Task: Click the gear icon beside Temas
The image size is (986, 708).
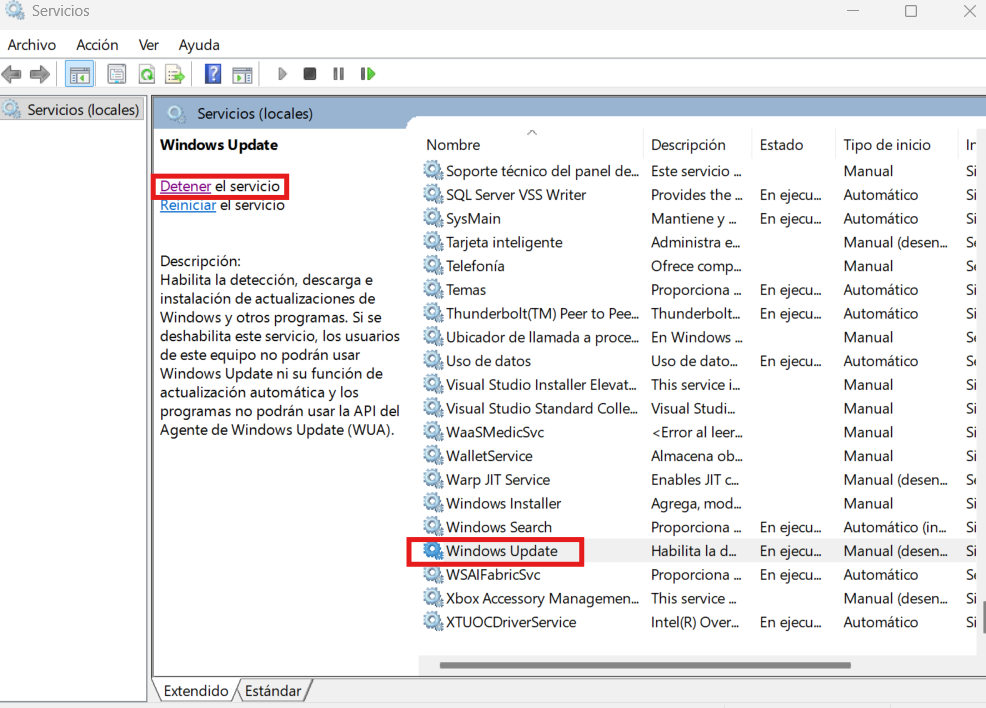Action: [x=433, y=289]
